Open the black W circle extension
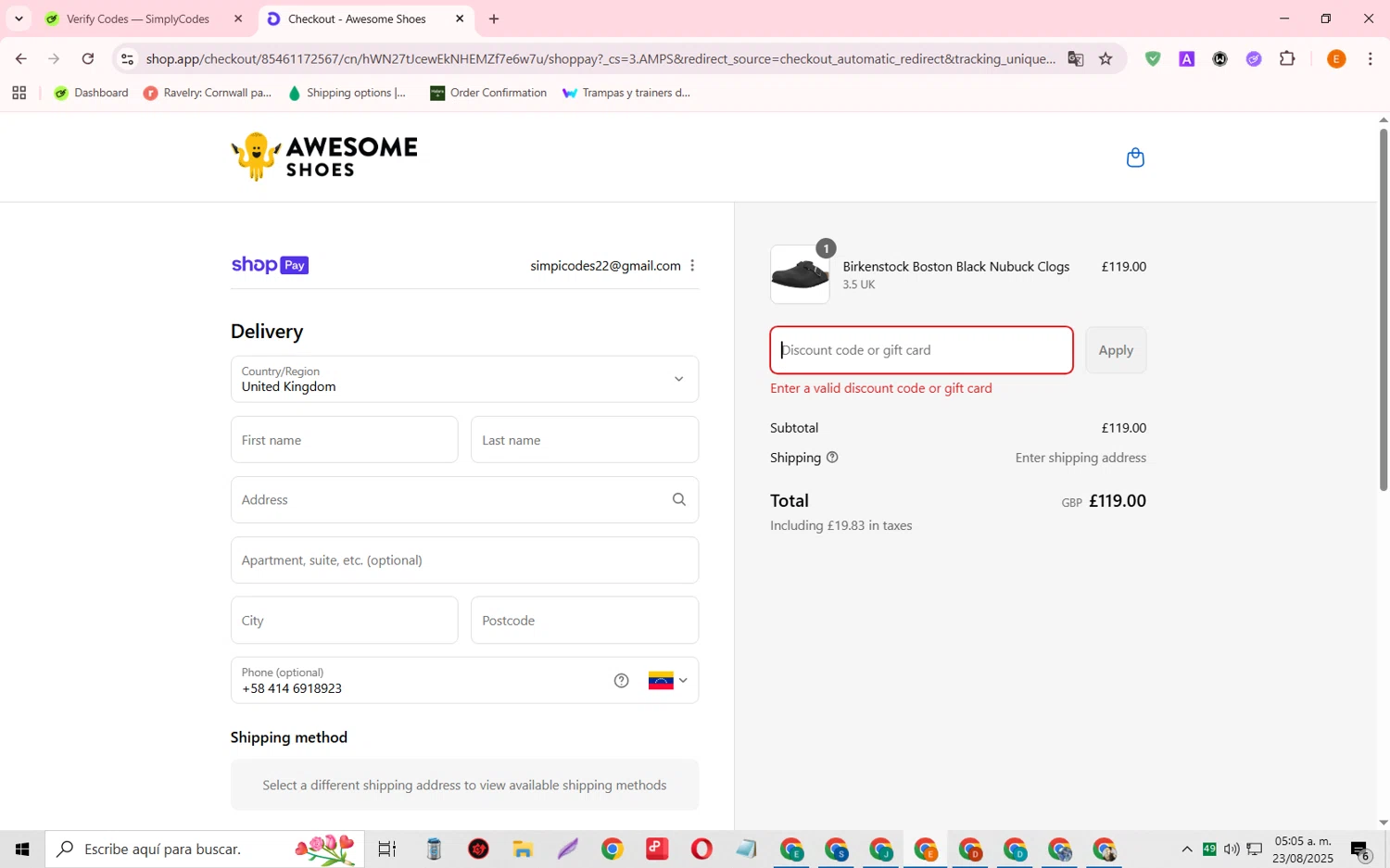This screenshot has width=1390, height=868. [1219, 58]
